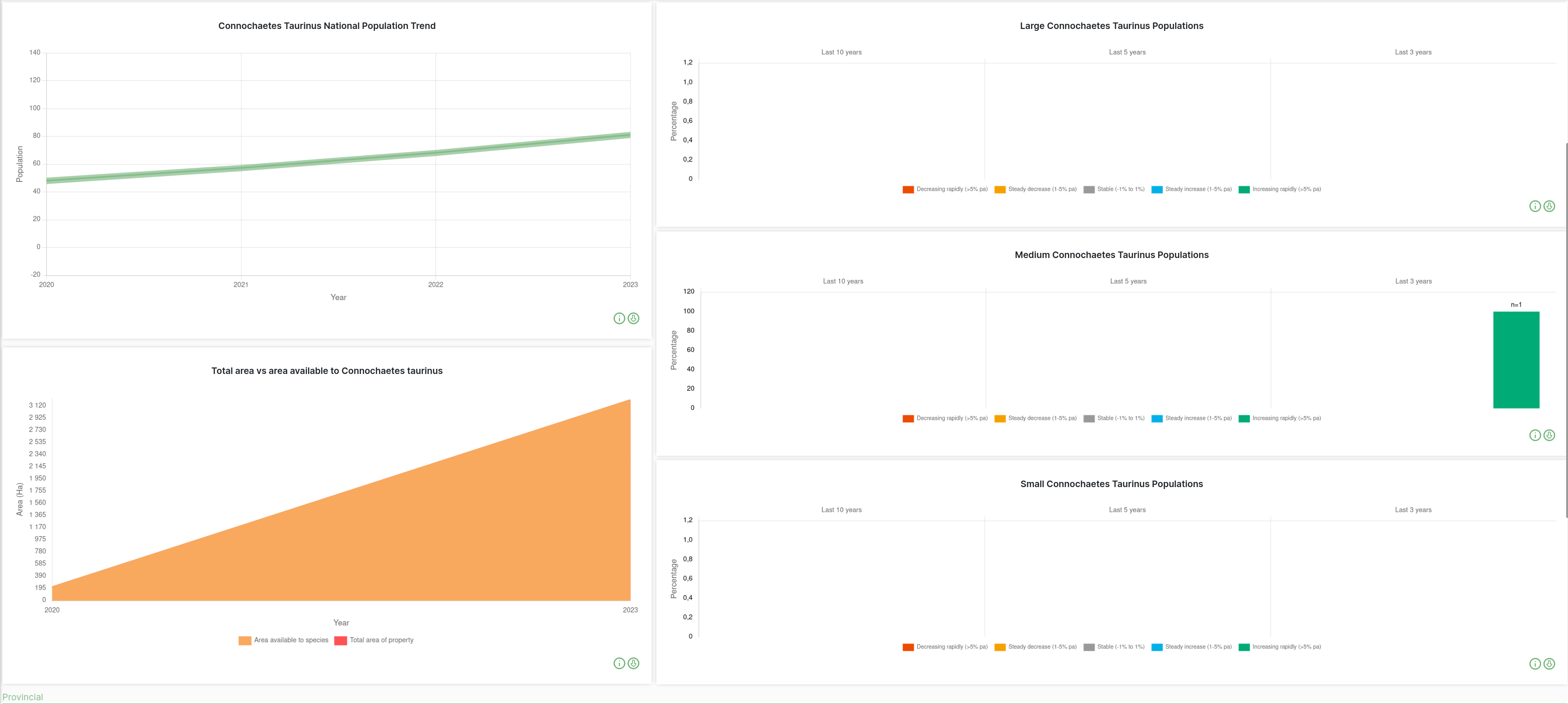
Task: Show info for Total area vs area available chart
Action: point(619,663)
